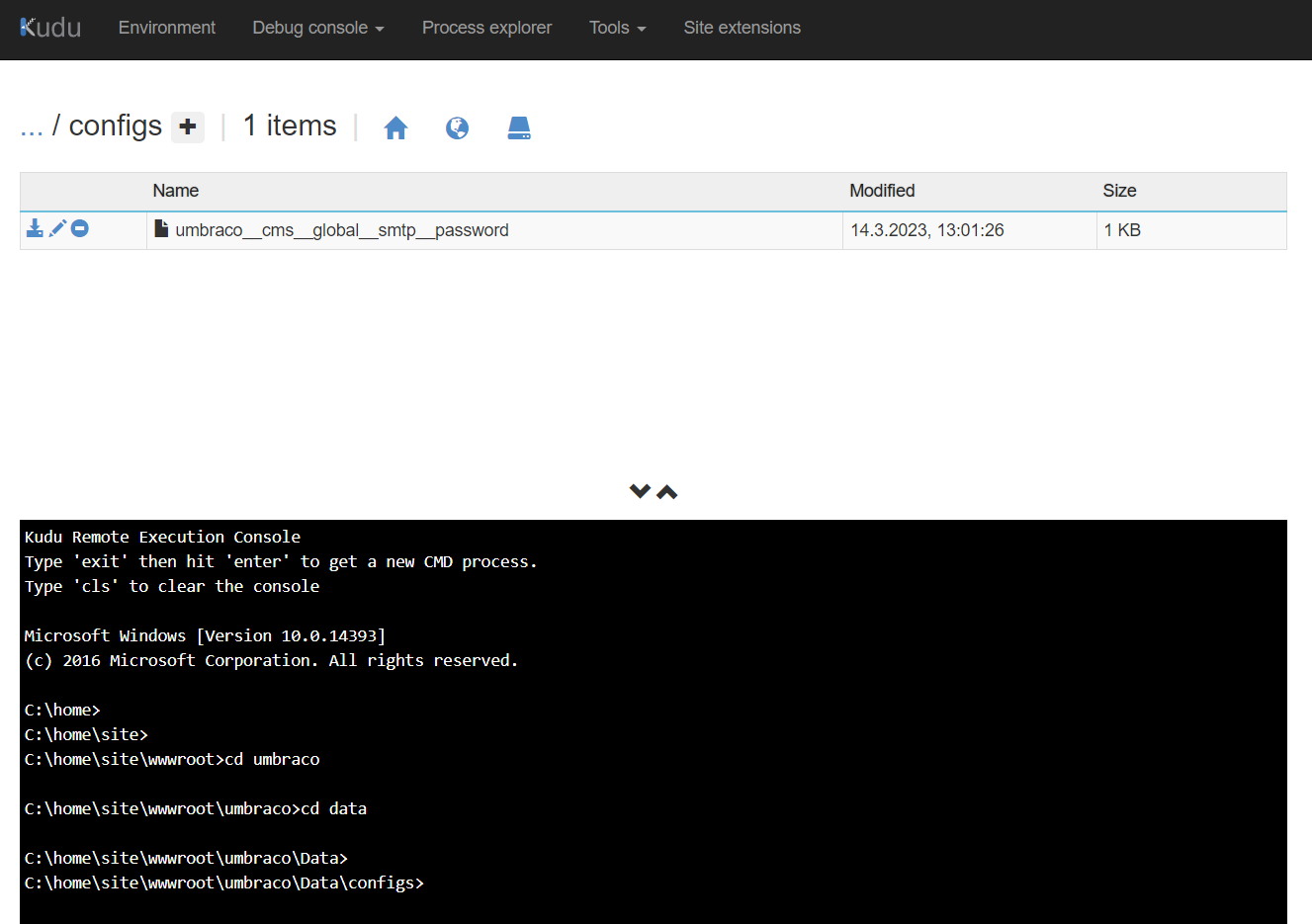Navigate up via the '...' breadcrumb link

tap(32, 126)
